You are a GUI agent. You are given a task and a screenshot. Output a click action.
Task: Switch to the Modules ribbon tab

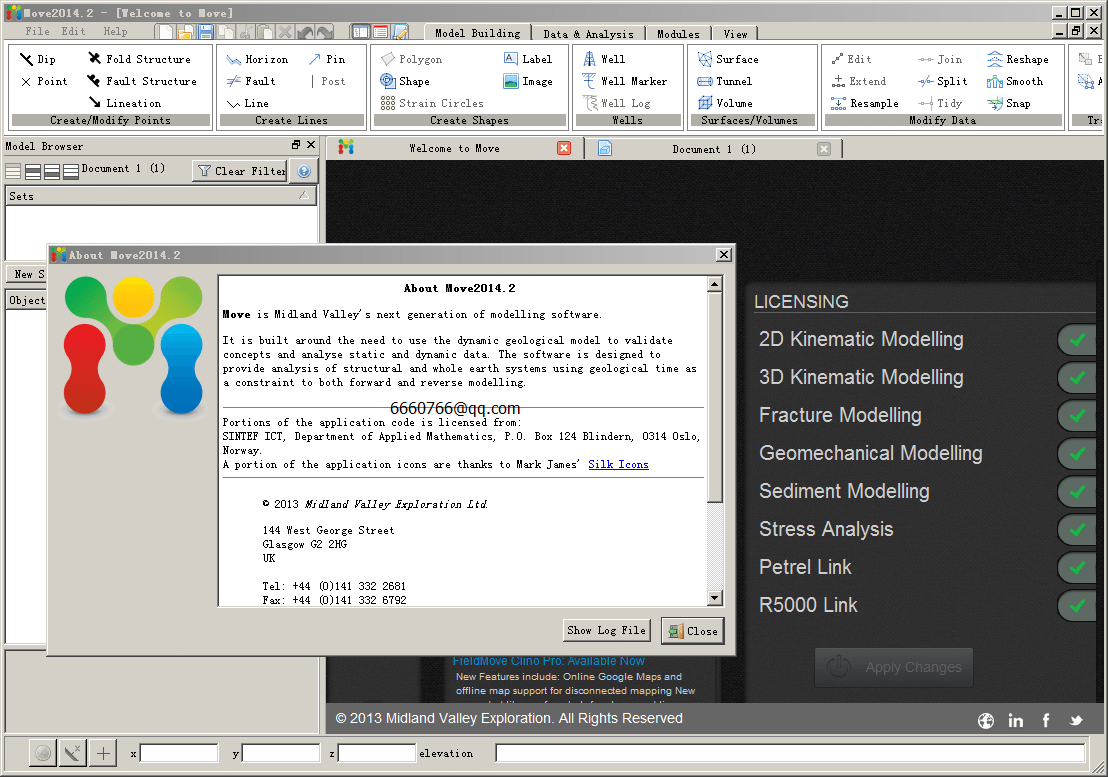[678, 33]
